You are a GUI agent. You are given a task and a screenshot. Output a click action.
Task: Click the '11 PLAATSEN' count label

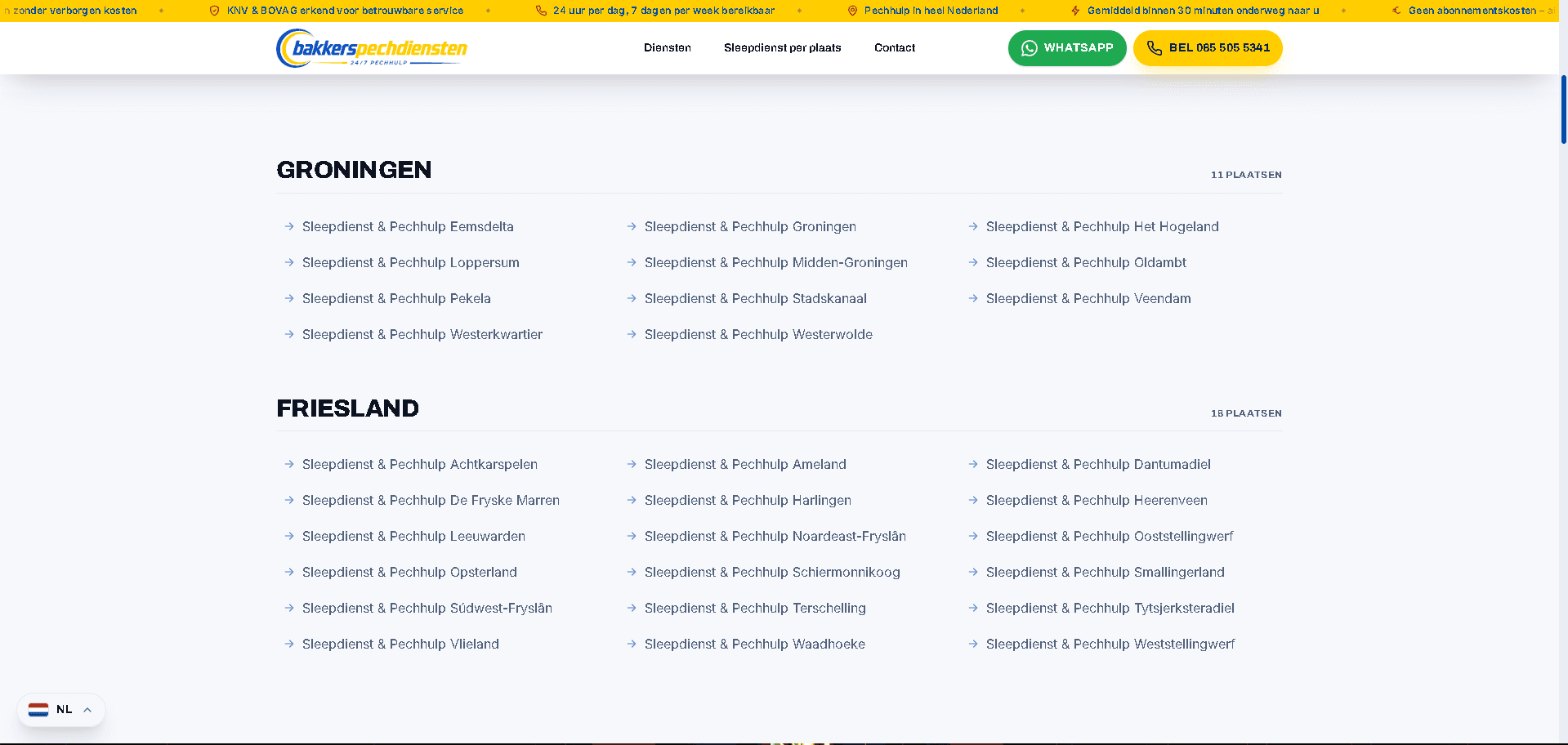1246,175
